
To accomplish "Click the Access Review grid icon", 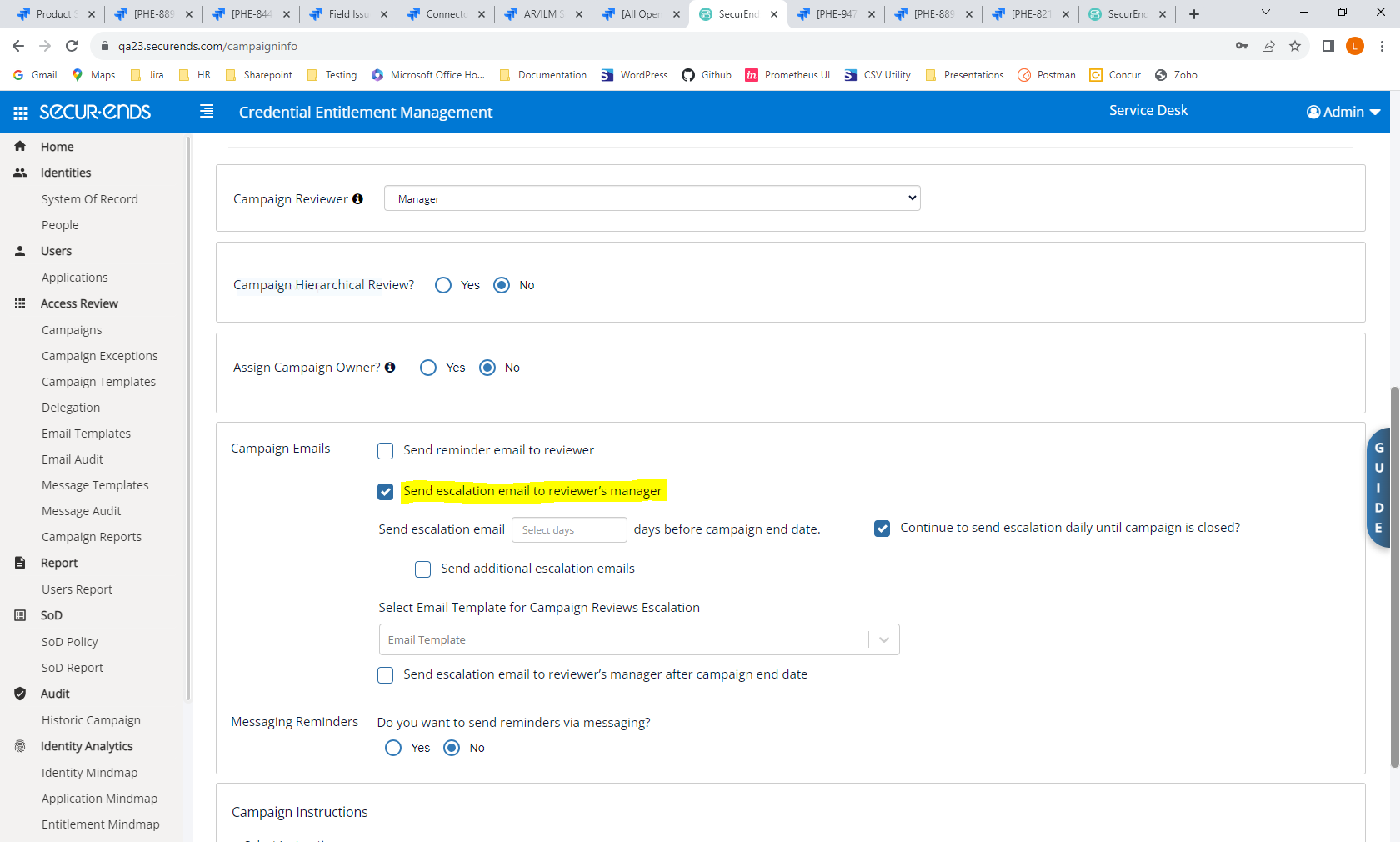I will (x=19, y=303).
